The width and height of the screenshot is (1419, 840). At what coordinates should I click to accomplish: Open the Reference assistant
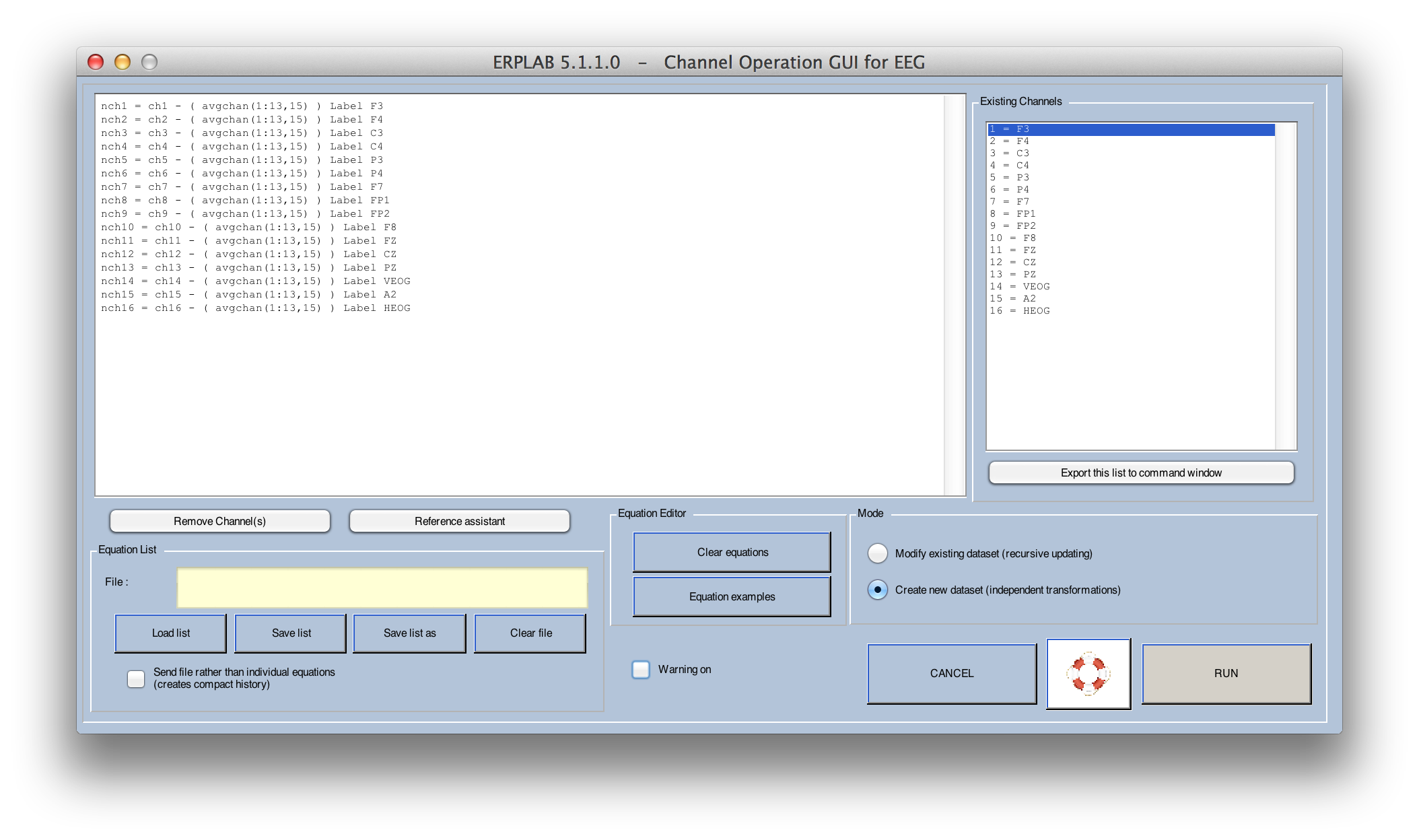[x=460, y=521]
